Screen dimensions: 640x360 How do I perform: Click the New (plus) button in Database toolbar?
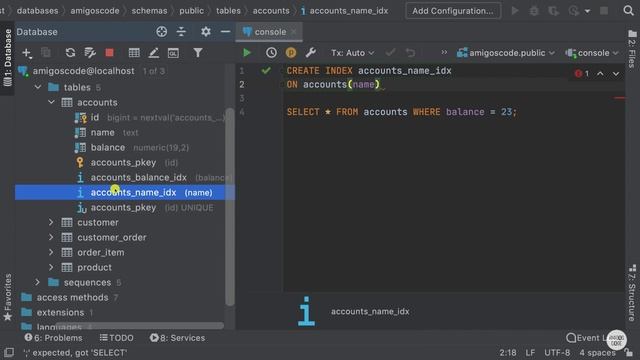[x=27, y=53]
